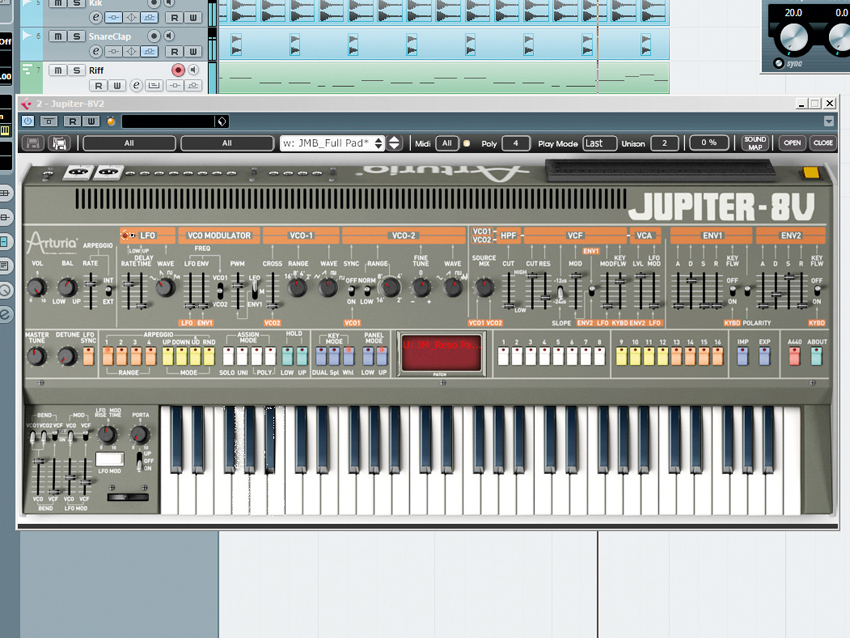Click the MASTER TUNE knob

36,356
